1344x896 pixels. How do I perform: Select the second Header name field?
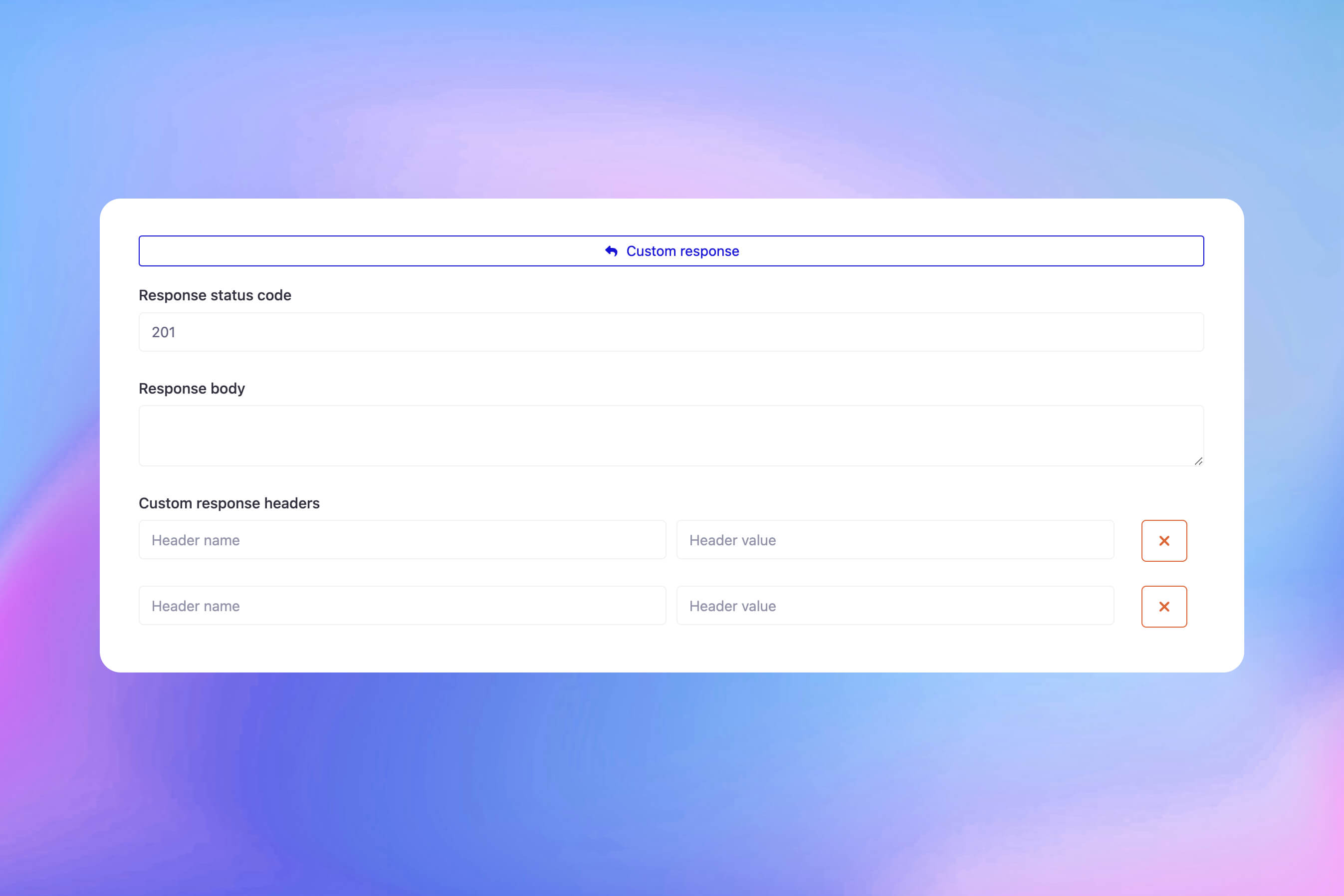[x=402, y=606]
